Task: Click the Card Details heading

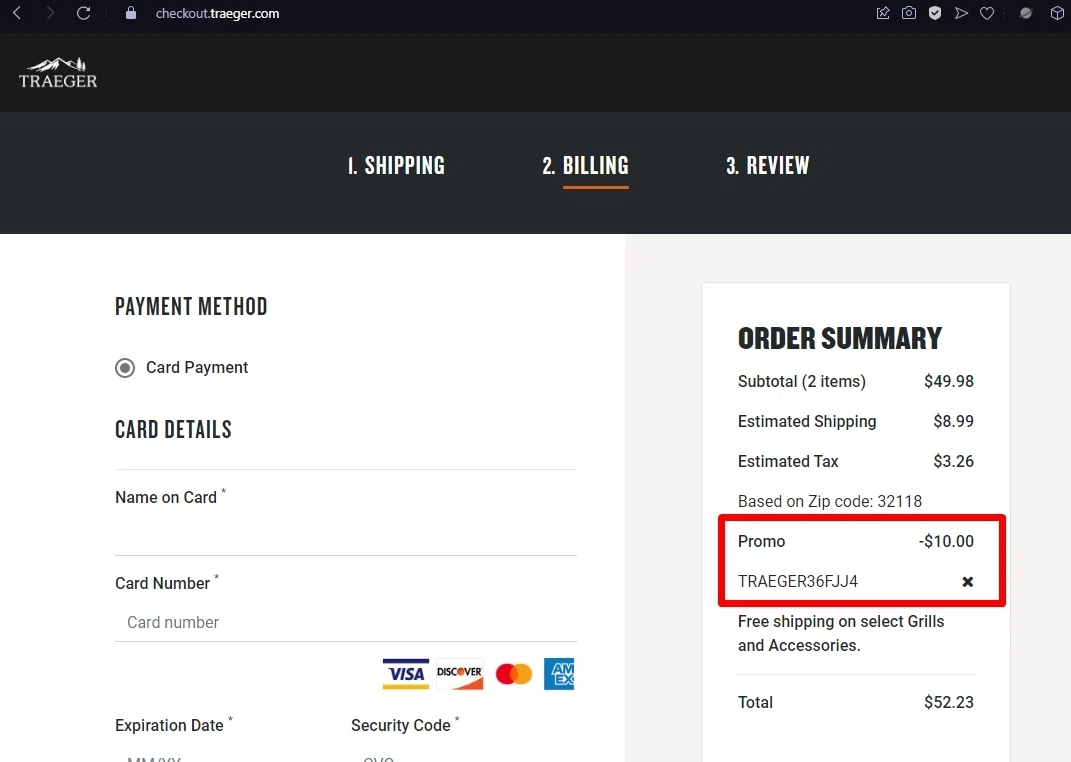Action: tap(173, 429)
